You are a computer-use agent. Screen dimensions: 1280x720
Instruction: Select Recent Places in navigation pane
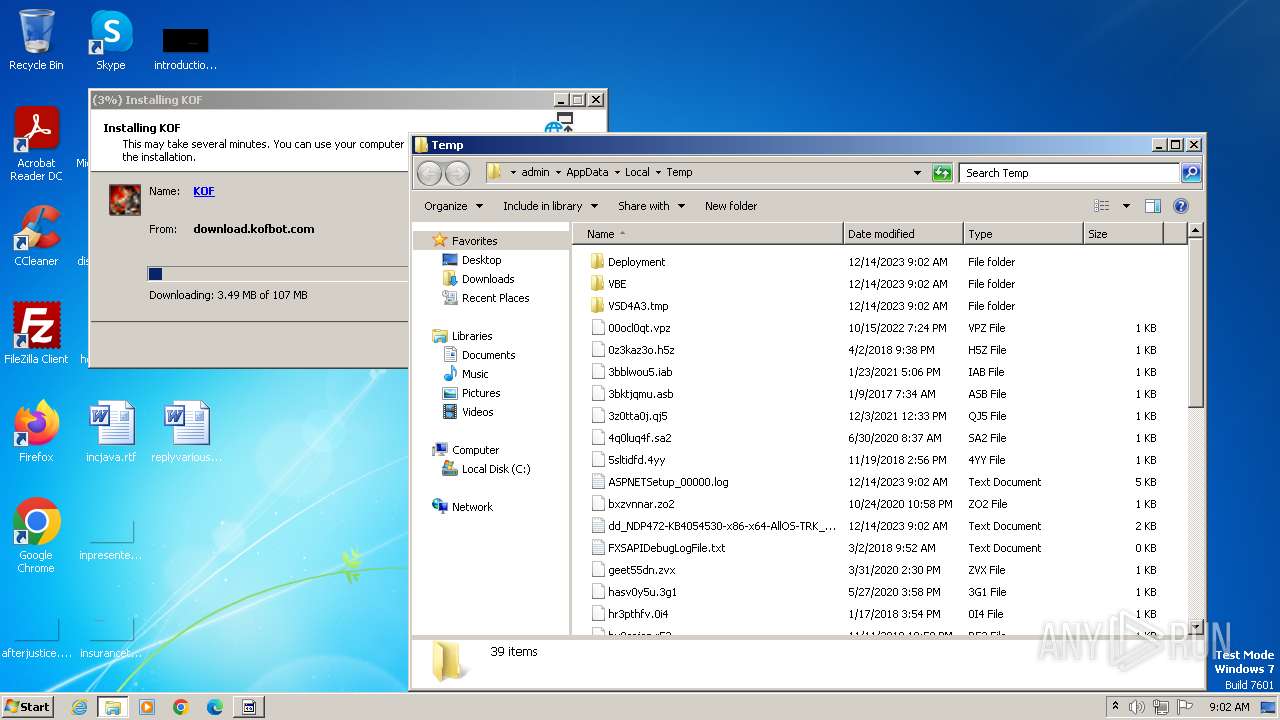click(x=495, y=298)
